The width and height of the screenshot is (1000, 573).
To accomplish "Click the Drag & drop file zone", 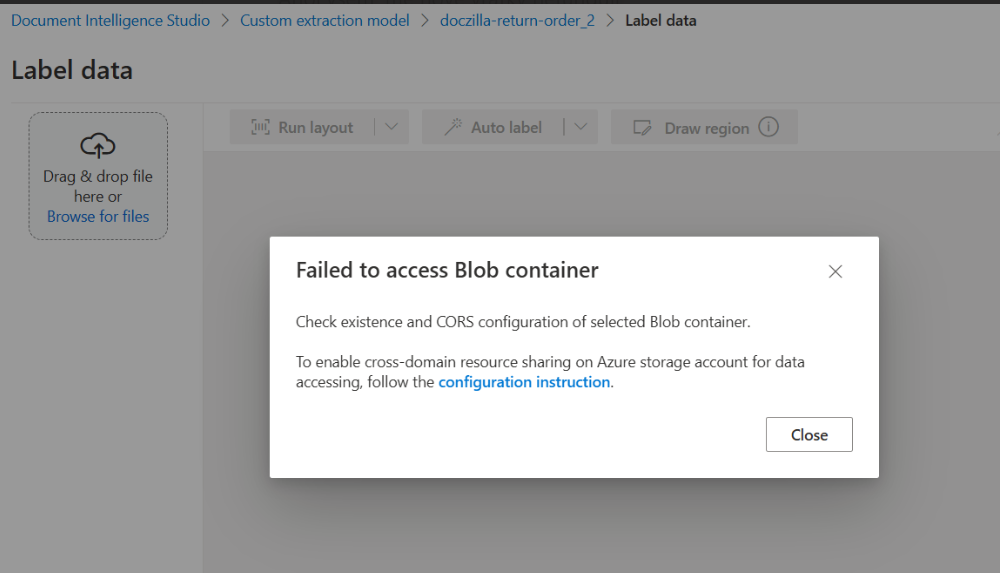I will [98, 176].
